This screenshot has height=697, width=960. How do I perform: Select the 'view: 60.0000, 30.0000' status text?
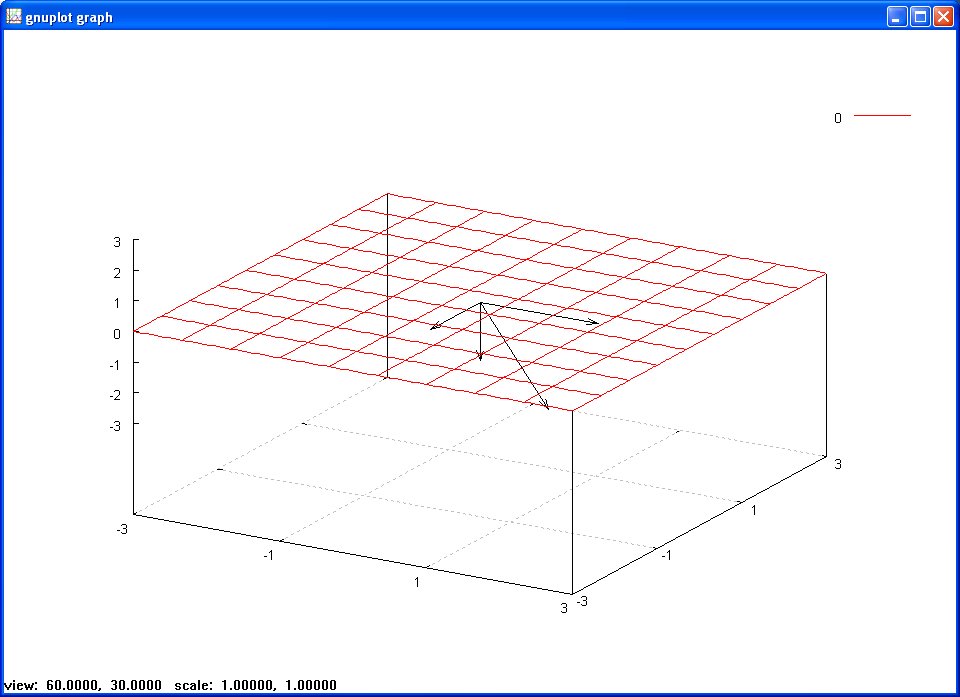point(83,685)
